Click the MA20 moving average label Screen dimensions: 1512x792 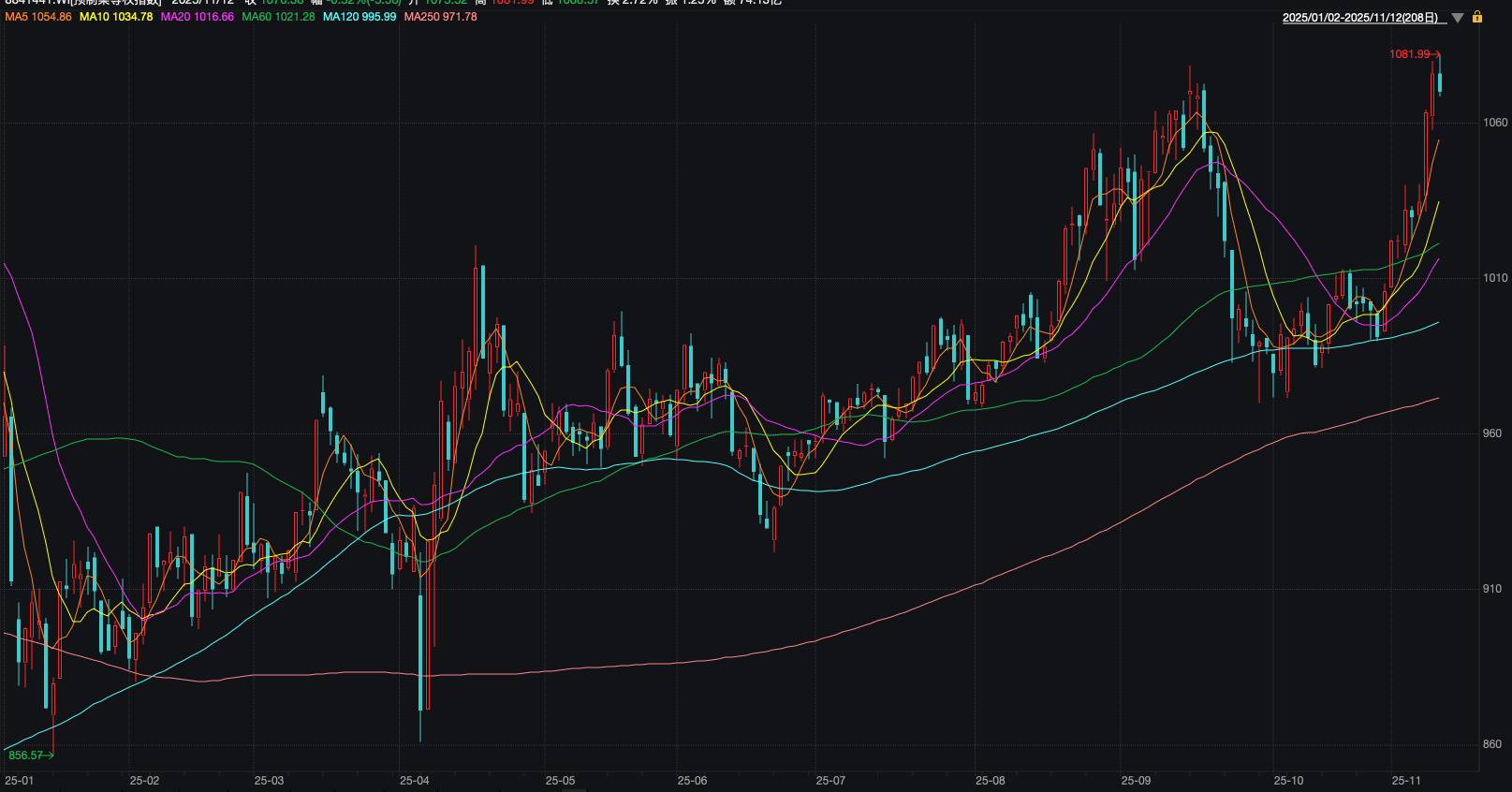click(x=198, y=17)
